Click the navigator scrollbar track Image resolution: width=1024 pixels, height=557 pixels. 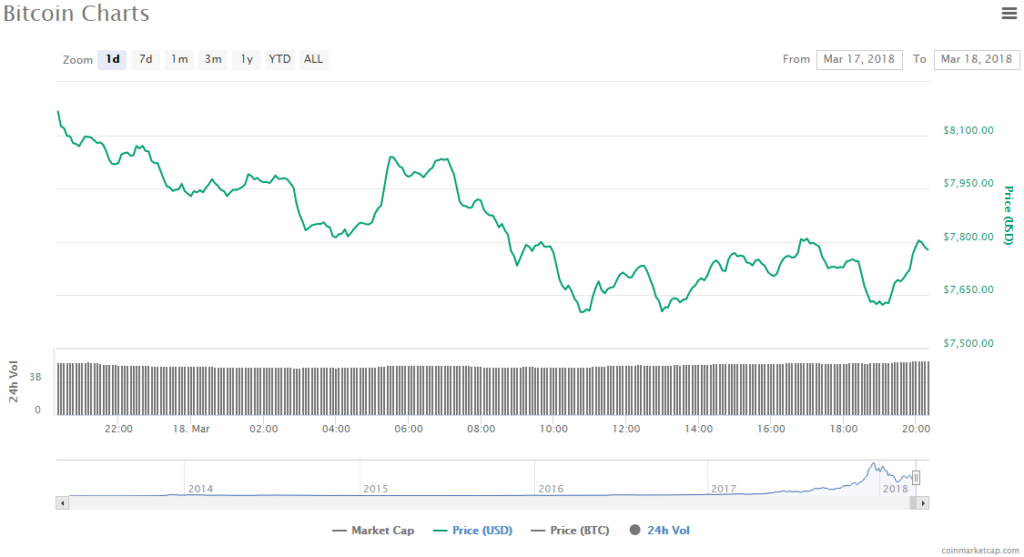point(490,503)
